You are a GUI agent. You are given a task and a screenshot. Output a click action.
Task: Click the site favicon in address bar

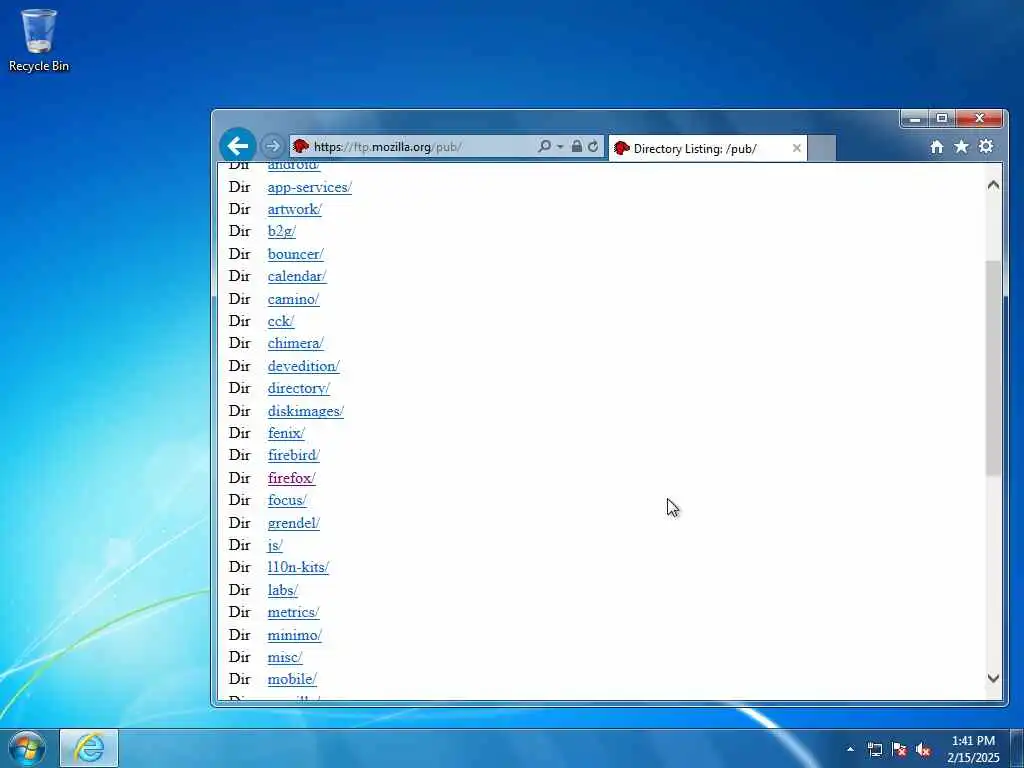coord(300,146)
